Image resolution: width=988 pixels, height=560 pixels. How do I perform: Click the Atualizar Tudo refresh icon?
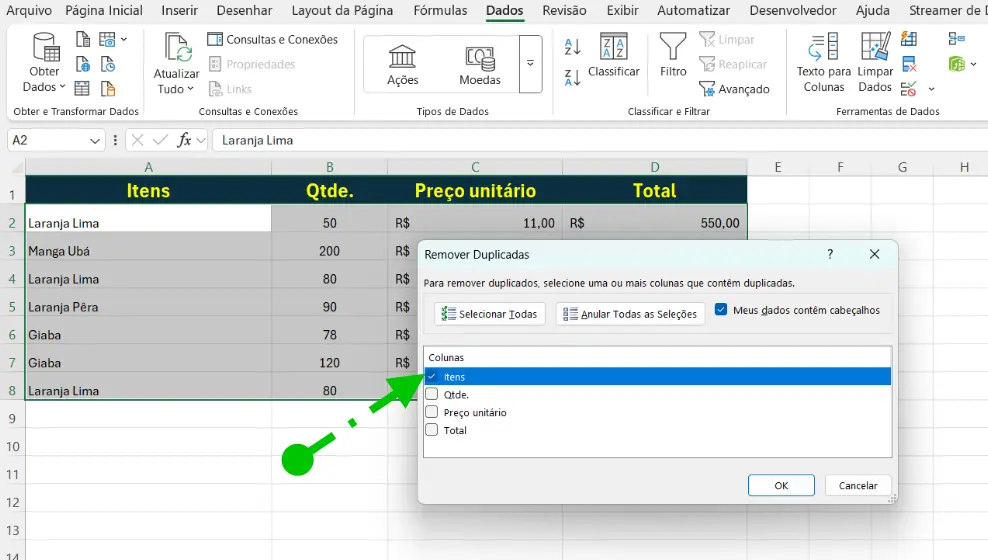[177, 48]
